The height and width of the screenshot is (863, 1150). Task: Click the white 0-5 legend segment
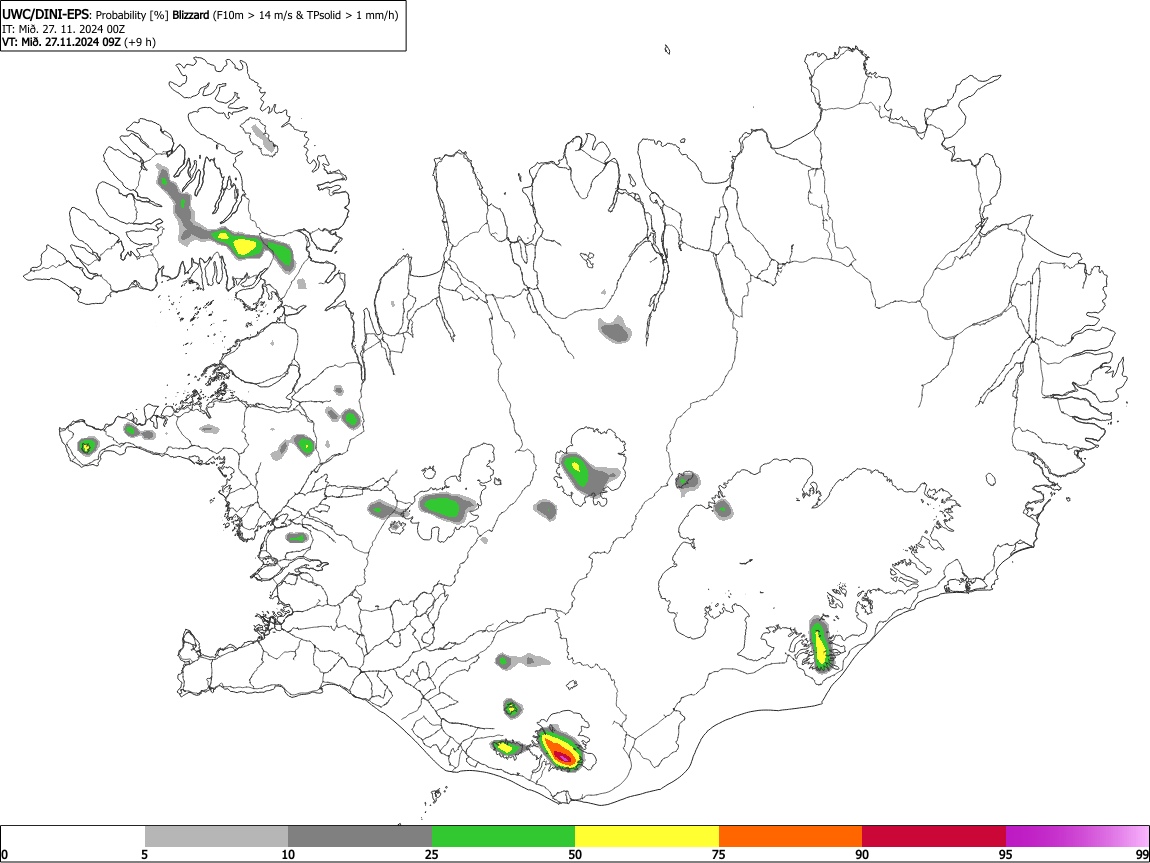(x=73, y=836)
